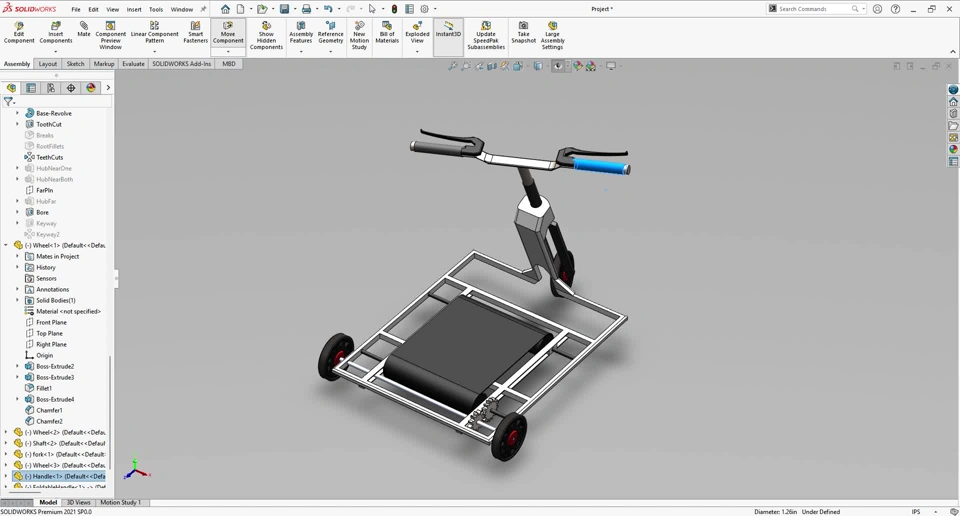960x516 pixels.
Task: Insert a Bill of Materials
Action: [x=387, y=33]
